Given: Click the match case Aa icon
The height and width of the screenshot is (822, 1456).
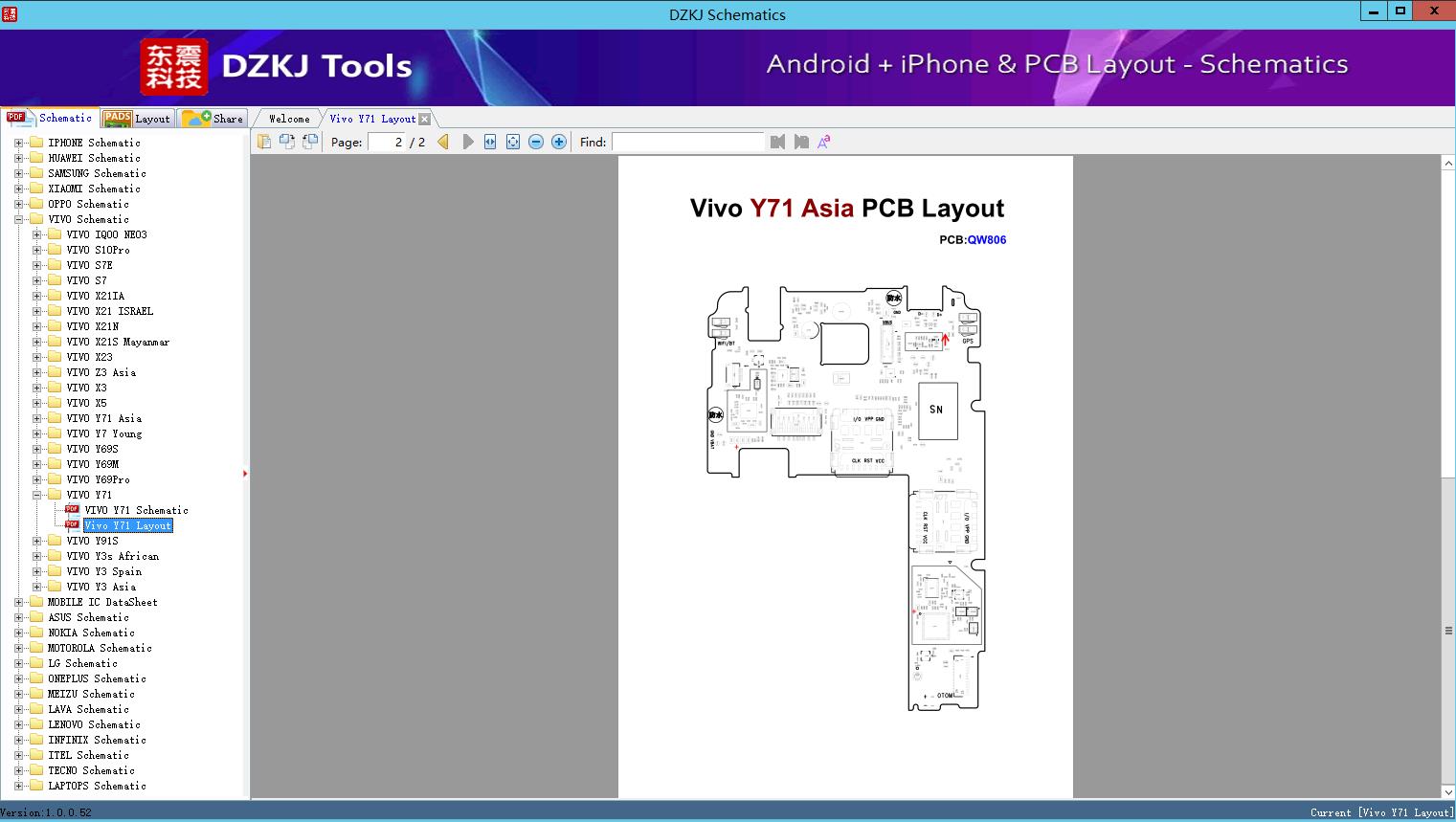Looking at the screenshot, I should 823,142.
